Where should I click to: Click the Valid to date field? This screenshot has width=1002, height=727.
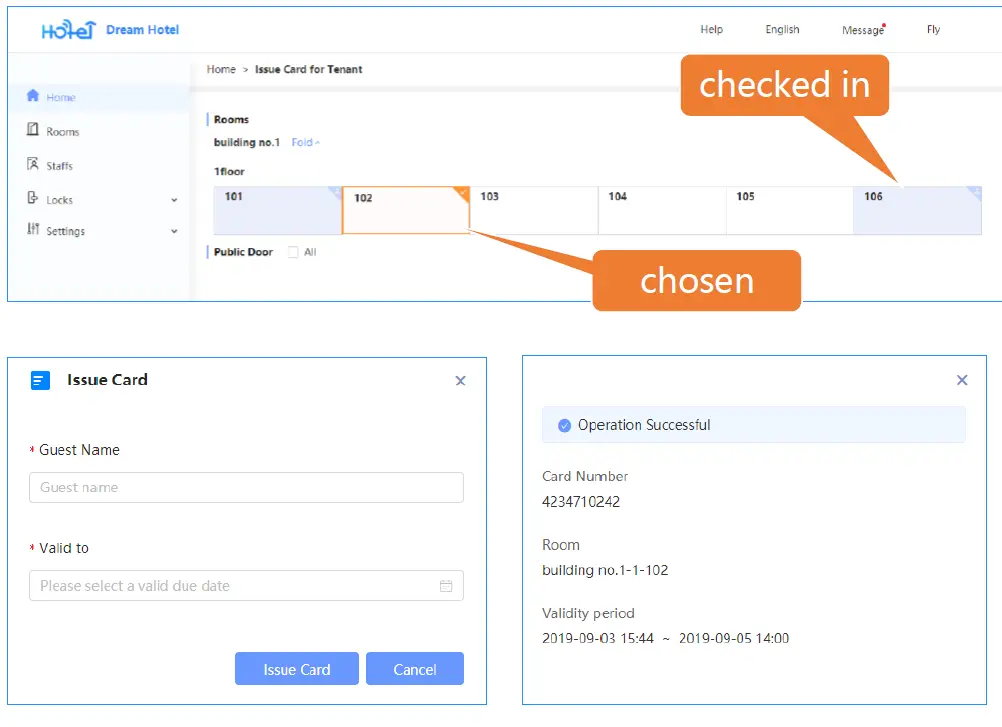pyautogui.click(x=246, y=586)
